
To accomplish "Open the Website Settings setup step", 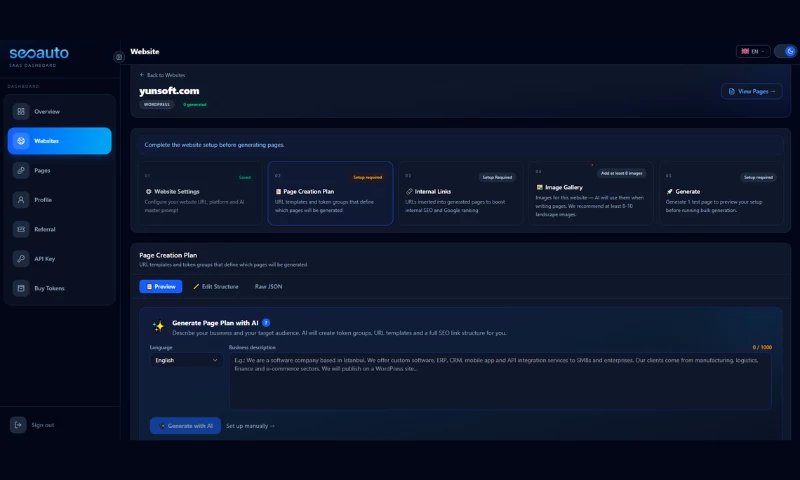I will 199,191.
